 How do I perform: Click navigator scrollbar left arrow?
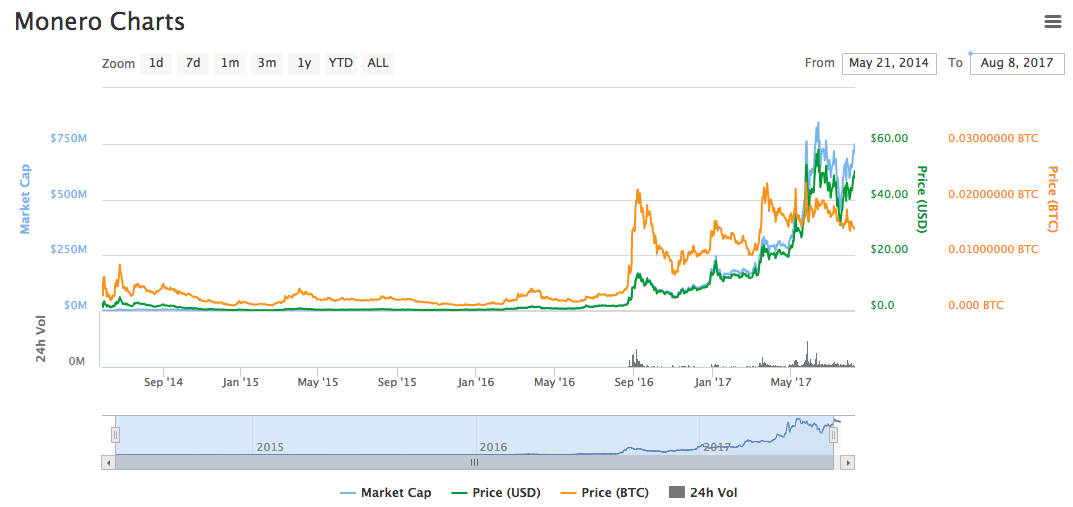[108, 463]
